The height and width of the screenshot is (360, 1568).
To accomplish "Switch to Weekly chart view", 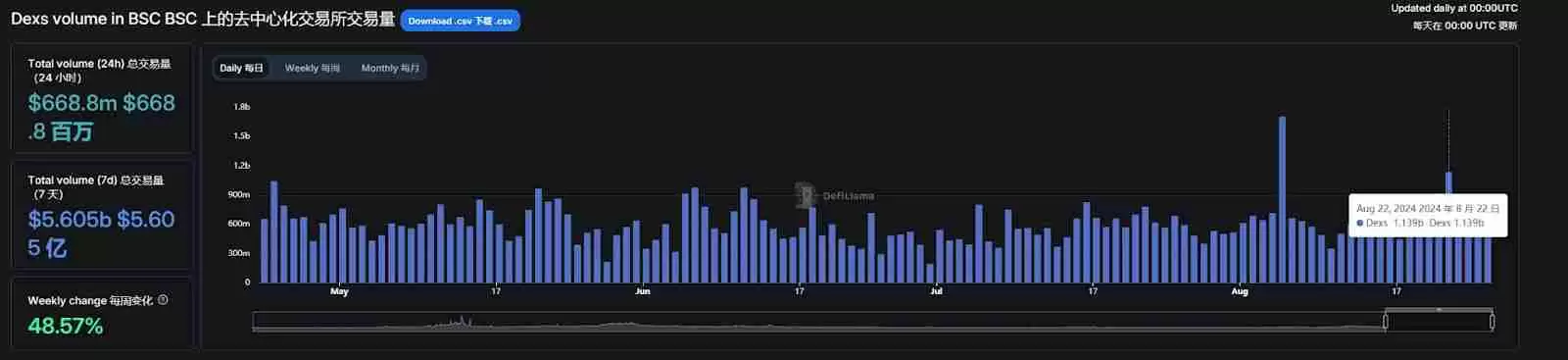I will pyautogui.click(x=313, y=68).
